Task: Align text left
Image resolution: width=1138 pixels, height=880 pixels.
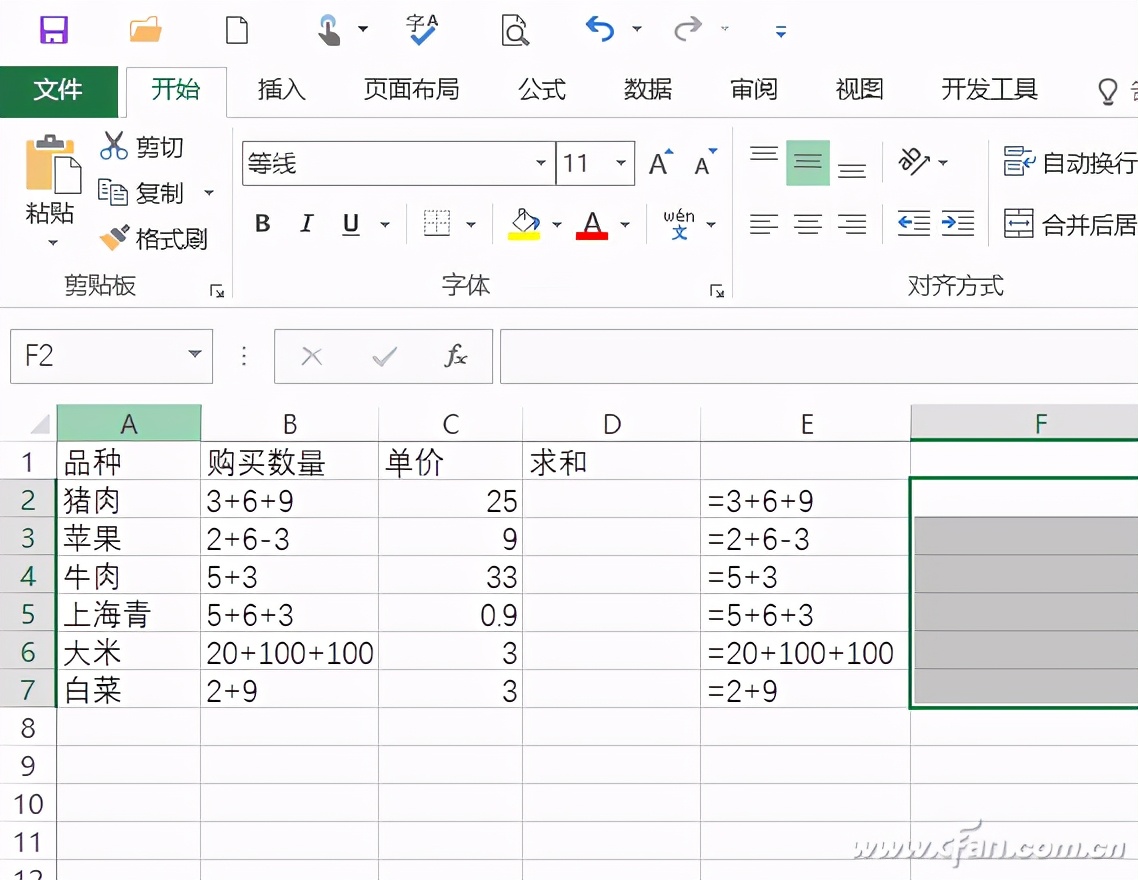Action: coord(764,224)
